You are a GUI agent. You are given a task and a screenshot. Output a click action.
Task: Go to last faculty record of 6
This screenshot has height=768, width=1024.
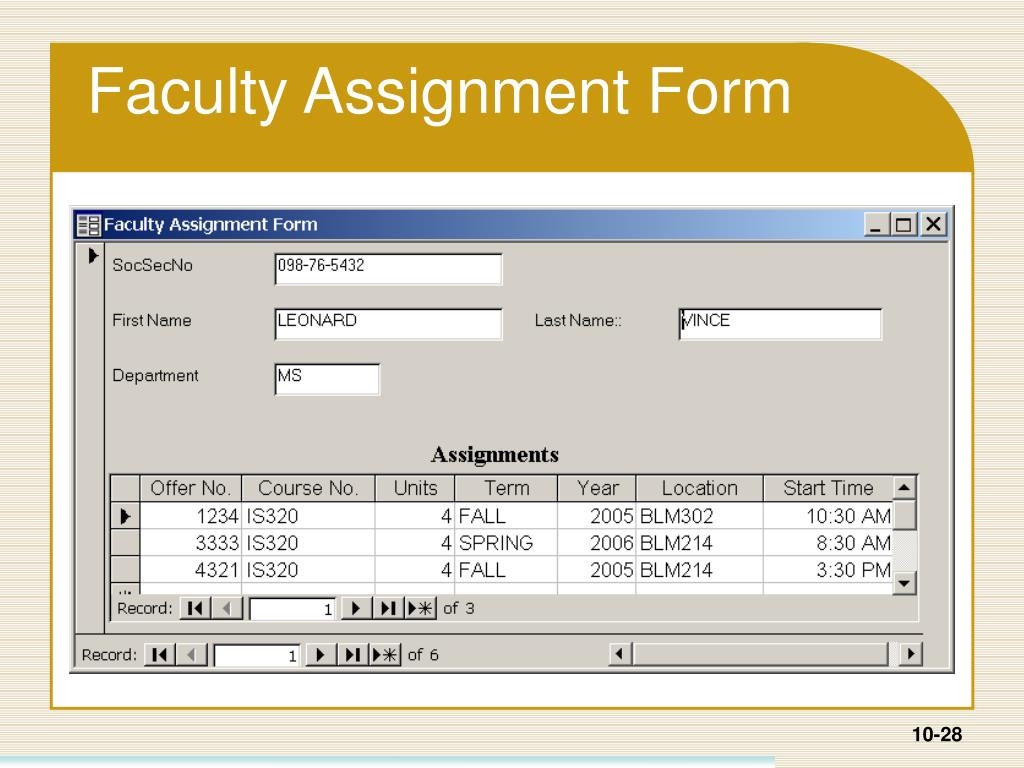click(352, 655)
